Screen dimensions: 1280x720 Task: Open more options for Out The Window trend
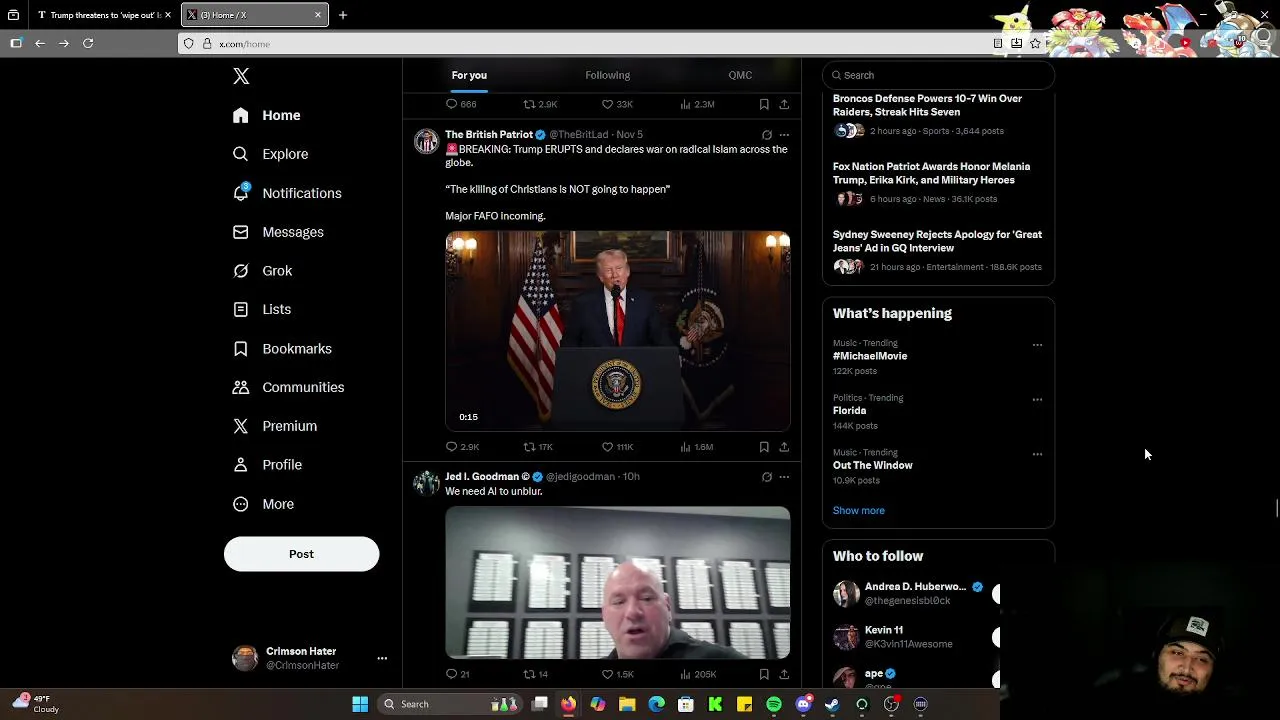coord(1037,454)
